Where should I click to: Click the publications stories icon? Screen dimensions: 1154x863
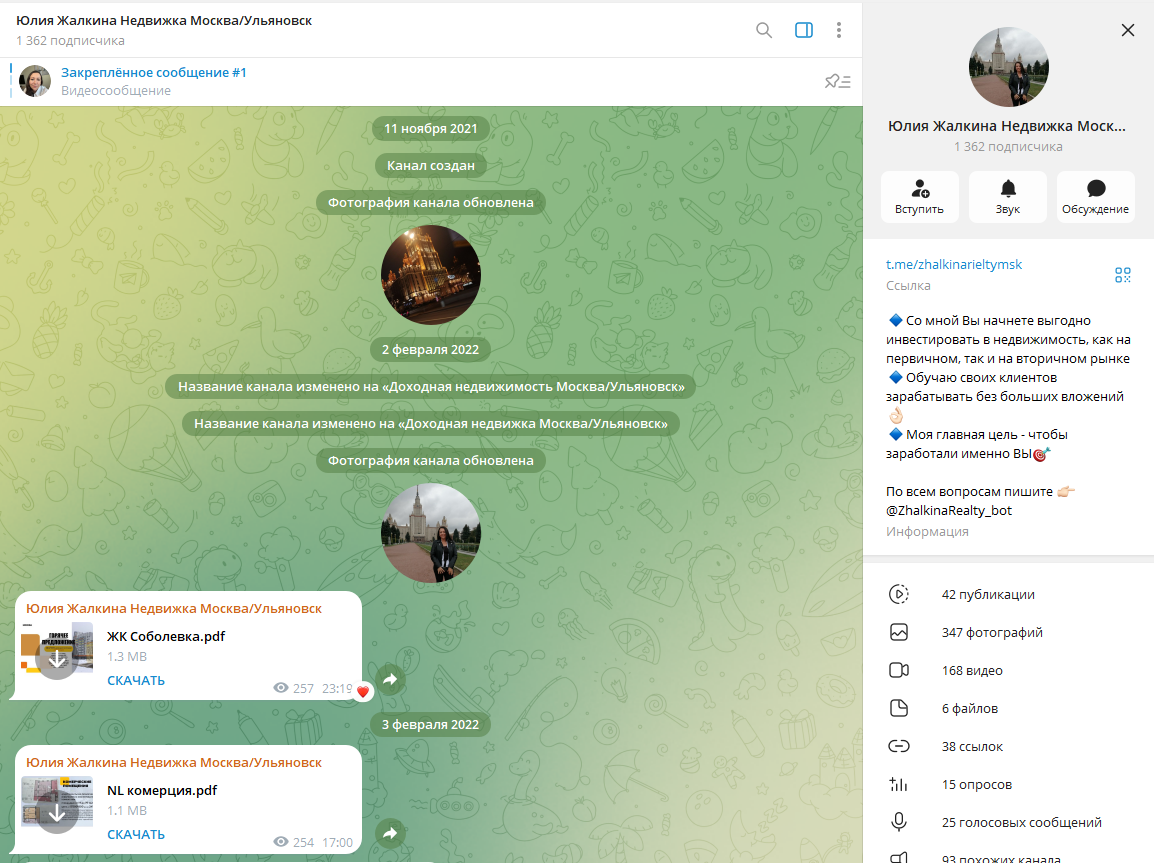[x=899, y=594]
